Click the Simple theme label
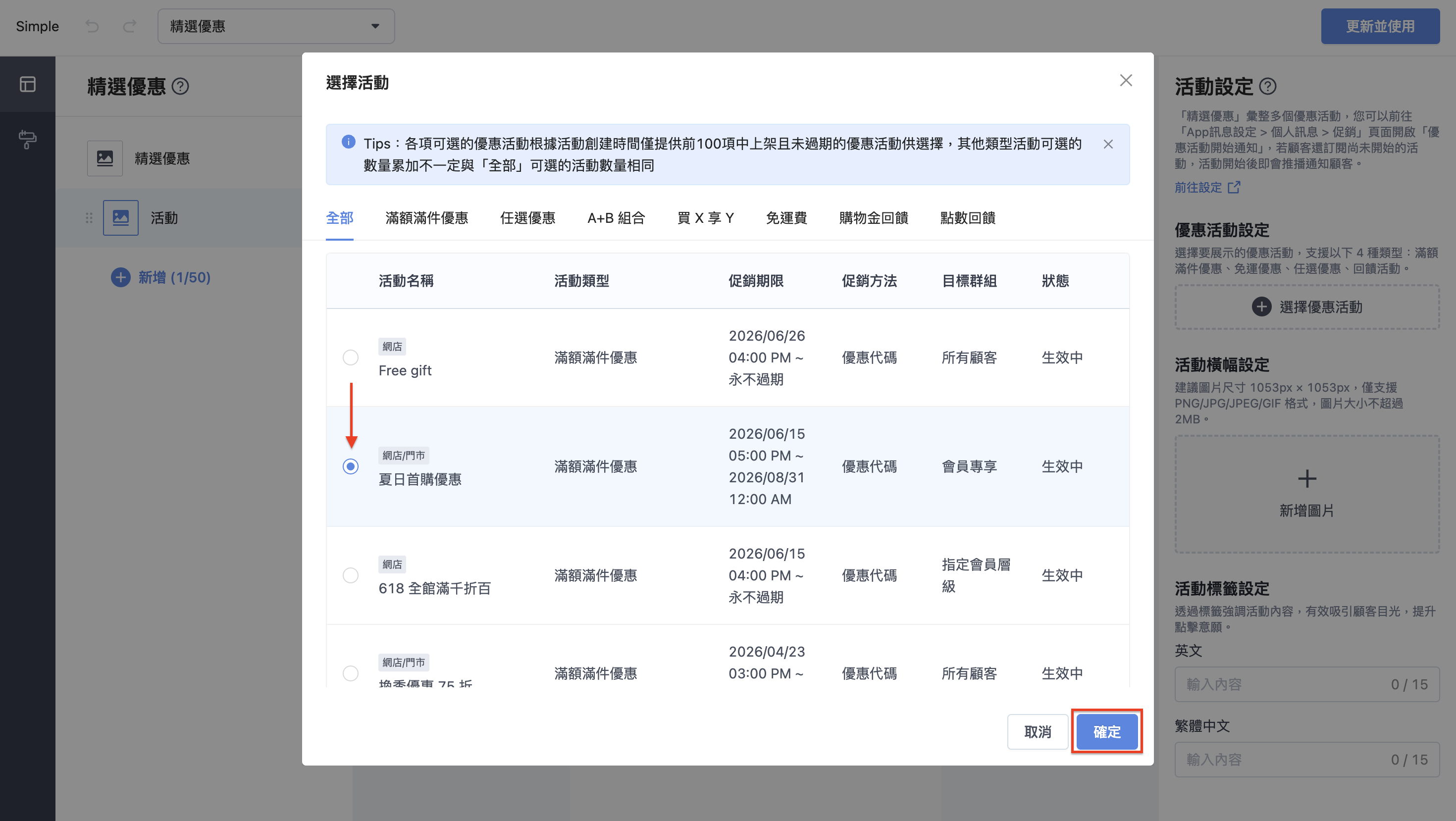Image resolution: width=1456 pixels, height=821 pixels. [37, 26]
